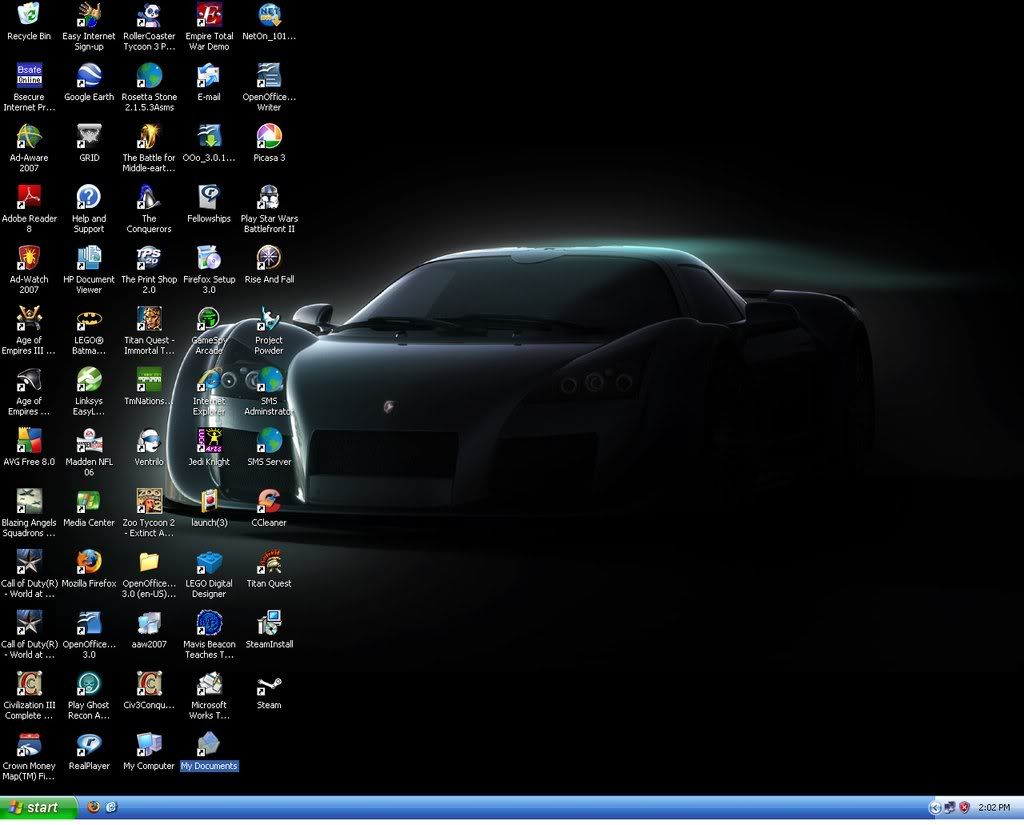1024x825 pixels.
Task: Select Play Ghost Recon shortcut
Action: pos(89,683)
